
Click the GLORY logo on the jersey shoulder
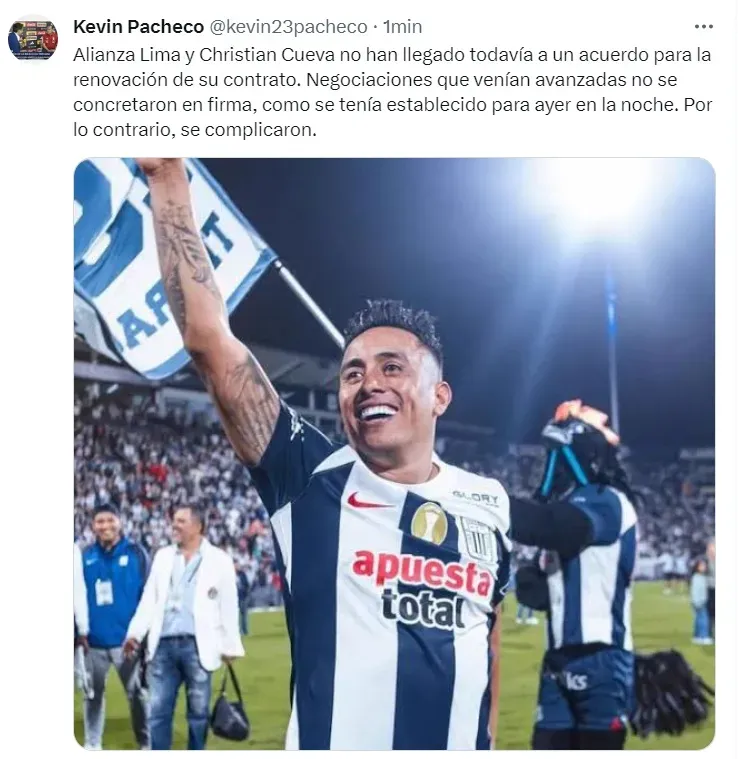click(476, 497)
